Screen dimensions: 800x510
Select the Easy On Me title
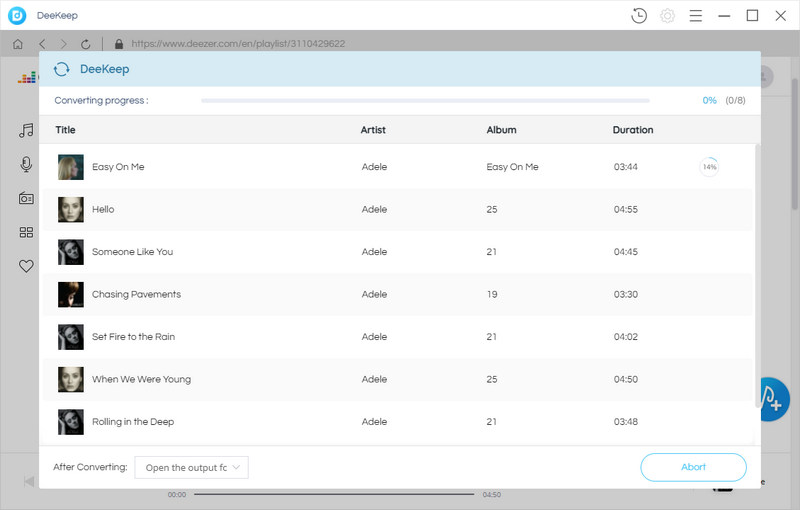click(x=118, y=167)
